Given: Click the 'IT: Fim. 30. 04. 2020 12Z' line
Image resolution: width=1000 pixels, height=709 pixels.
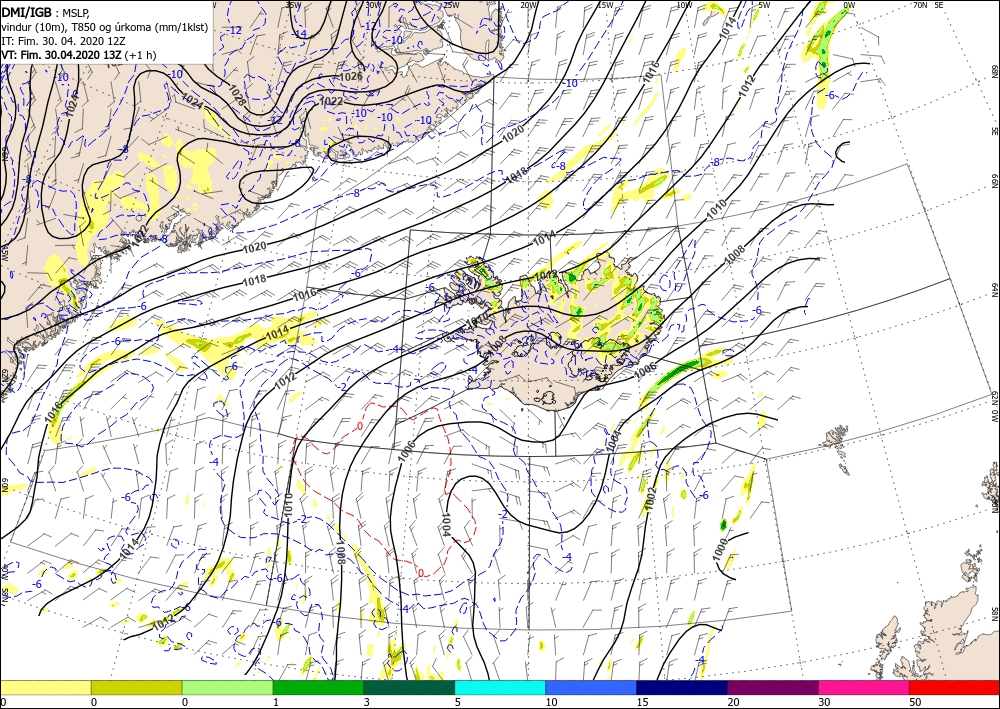Looking at the screenshot, I should (x=63, y=41).
